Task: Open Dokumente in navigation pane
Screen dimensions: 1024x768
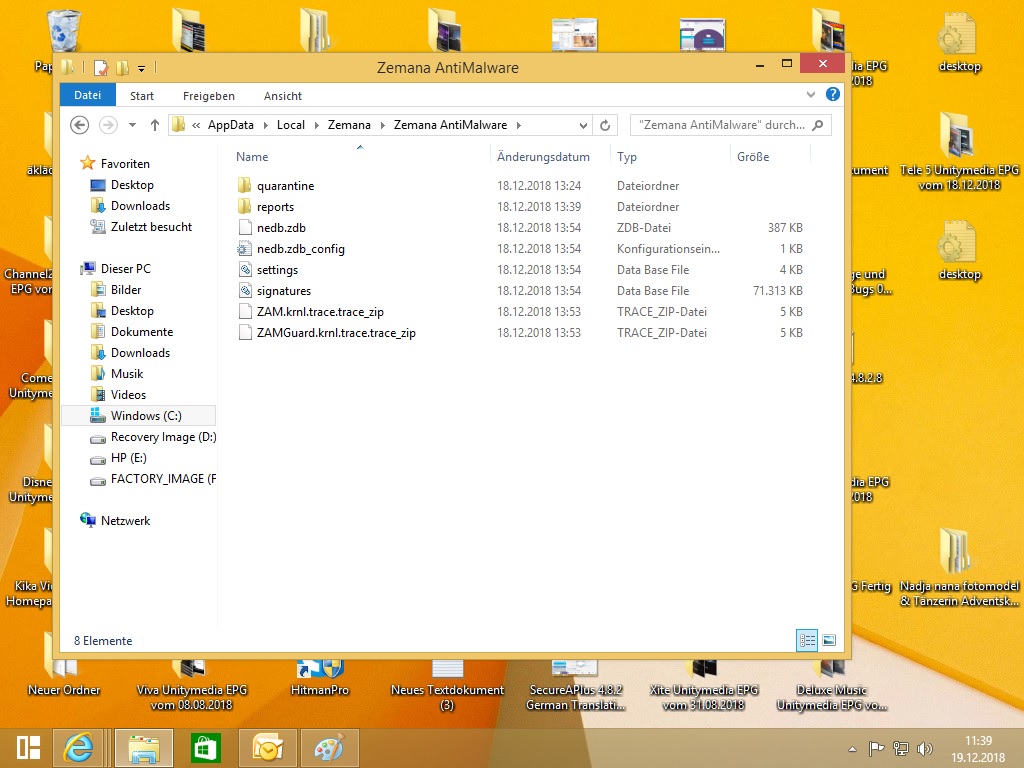Action: tap(142, 332)
